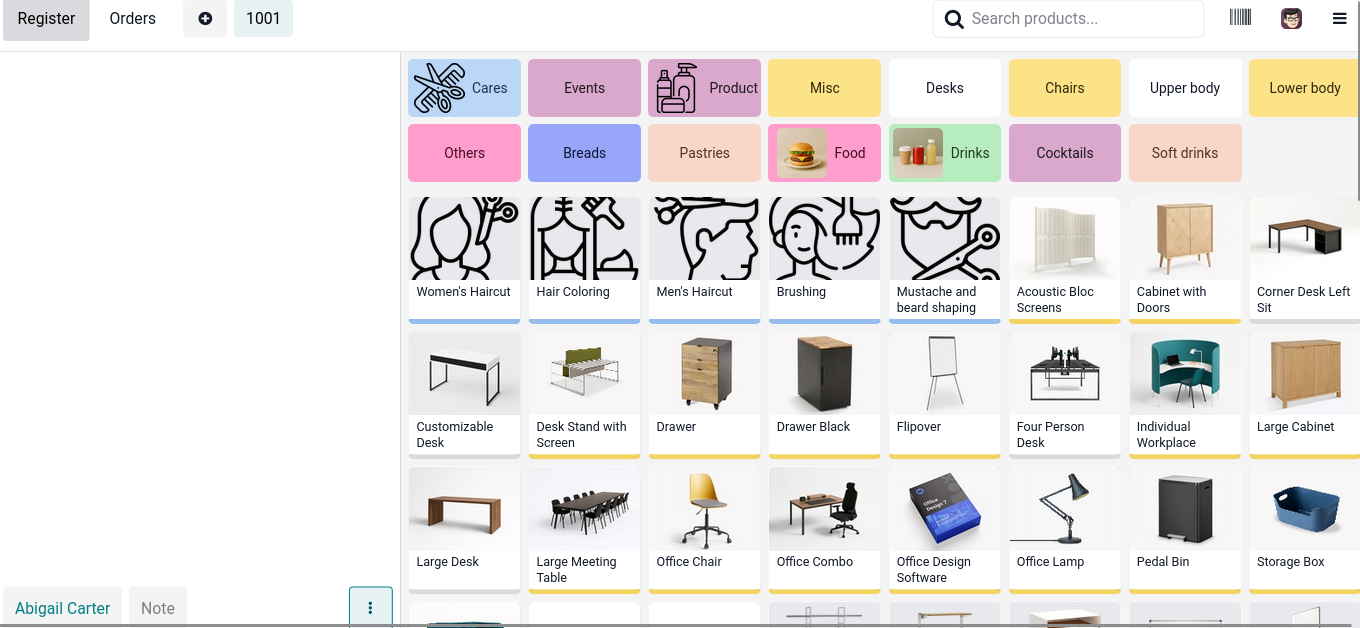Add Women's Haircut service to order

[x=464, y=260]
